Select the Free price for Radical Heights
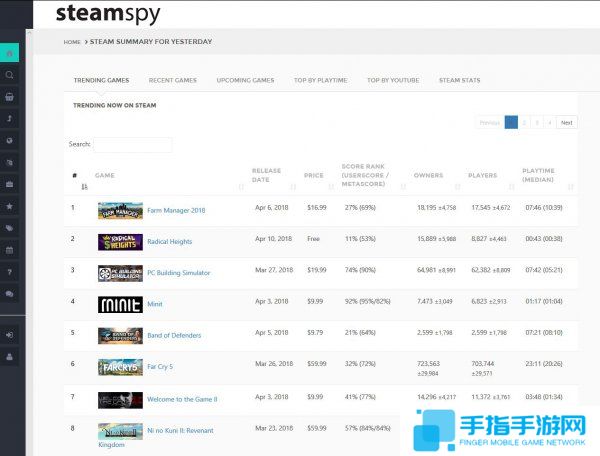This screenshot has height=456, width=600. pos(313,239)
